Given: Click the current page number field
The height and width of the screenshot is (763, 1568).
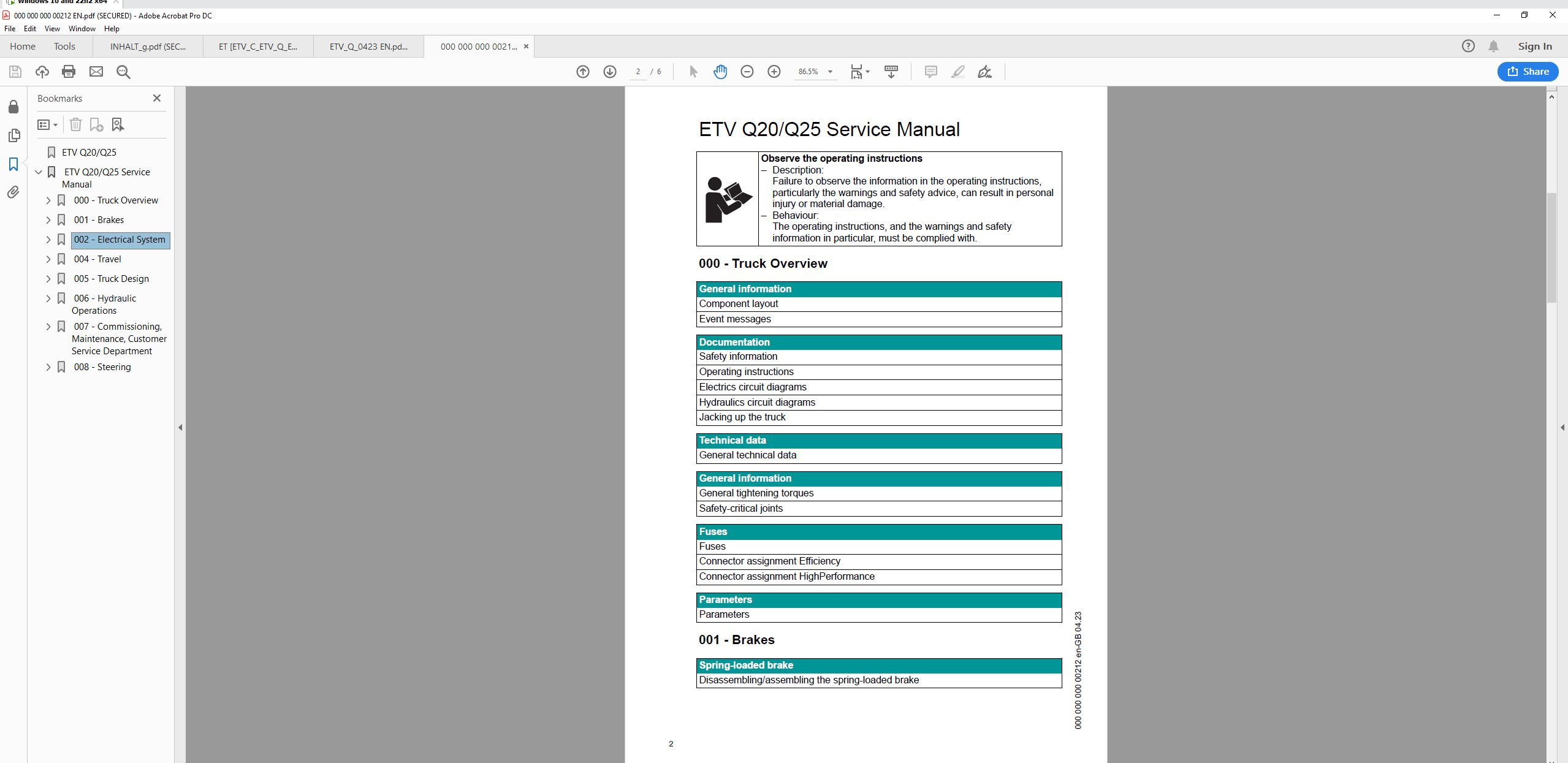Looking at the screenshot, I should coord(637,72).
